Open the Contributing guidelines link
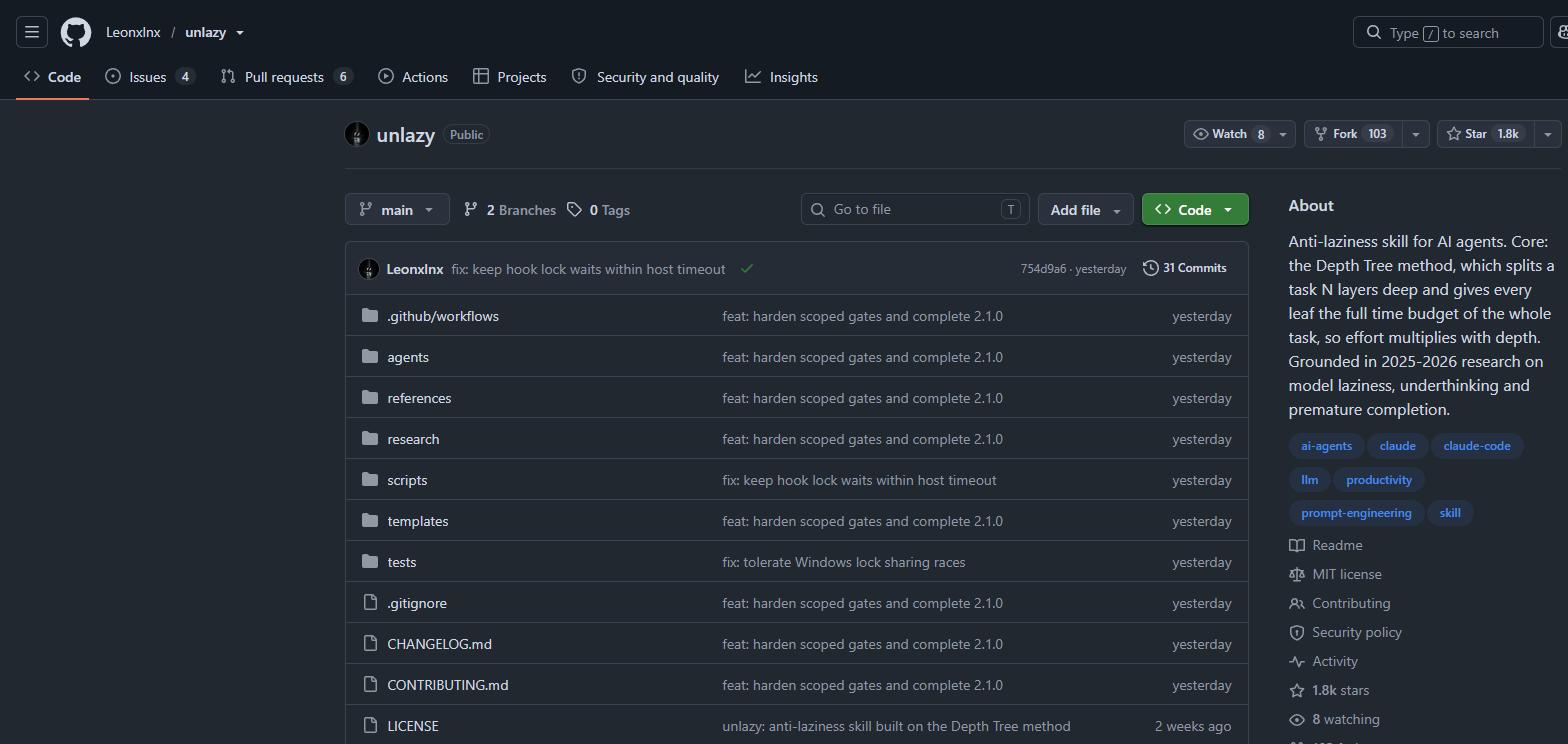 pyautogui.click(x=1340, y=603)
